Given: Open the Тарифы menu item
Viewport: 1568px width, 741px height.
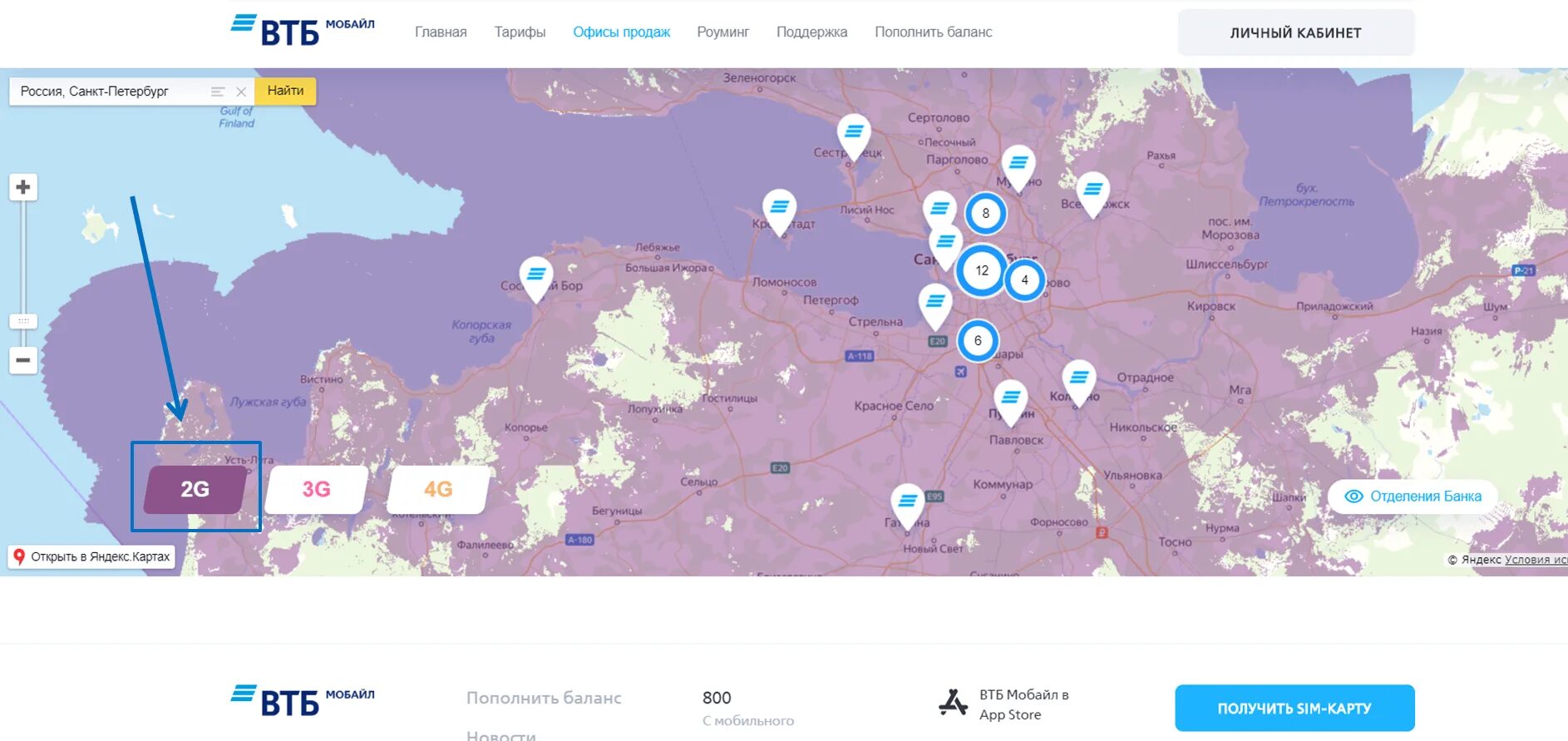Looking at the screenshot, I should pyautogui.click(x=520, y=32).
